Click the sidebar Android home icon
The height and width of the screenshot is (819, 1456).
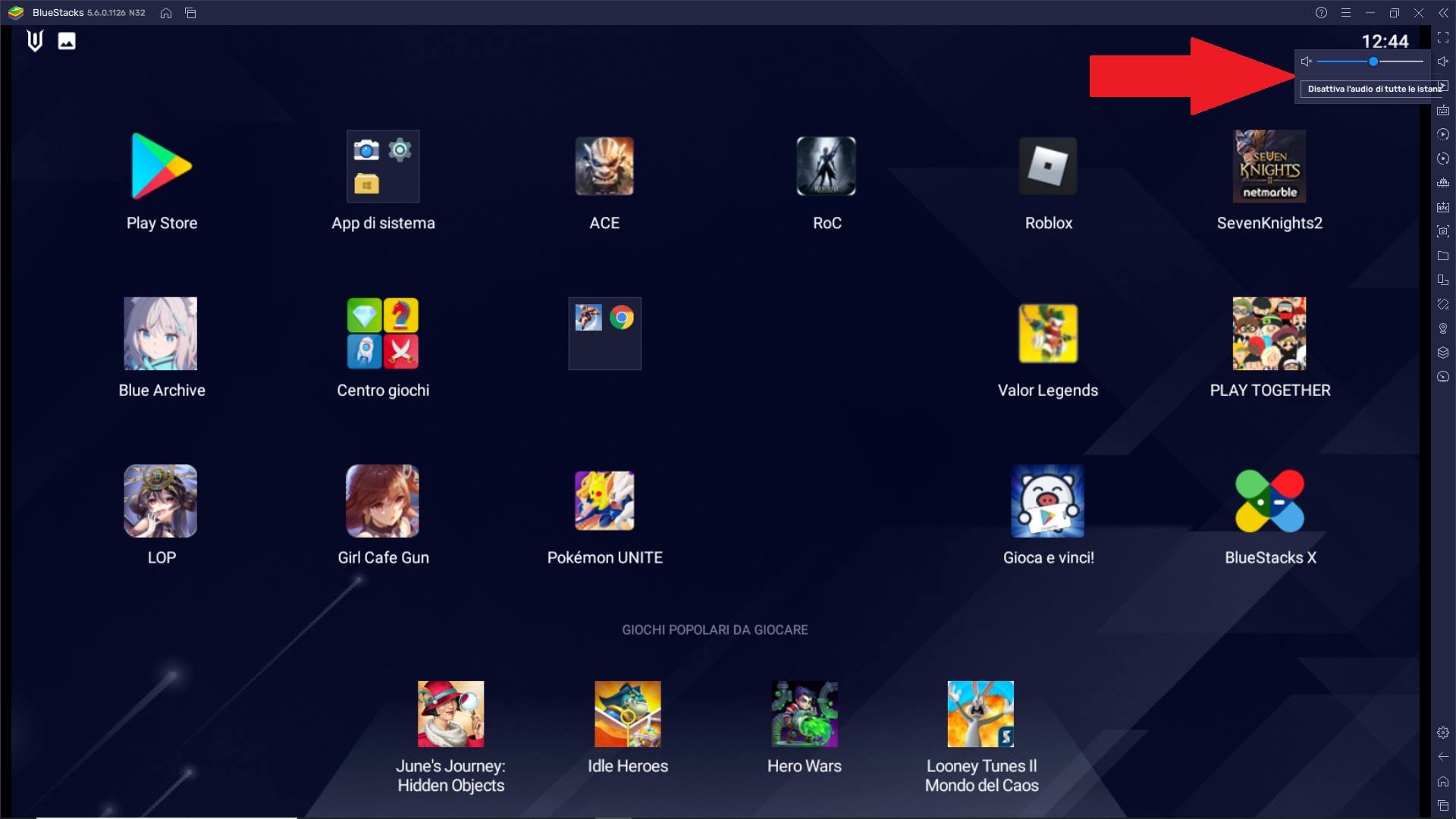(x=1443, y=781)
